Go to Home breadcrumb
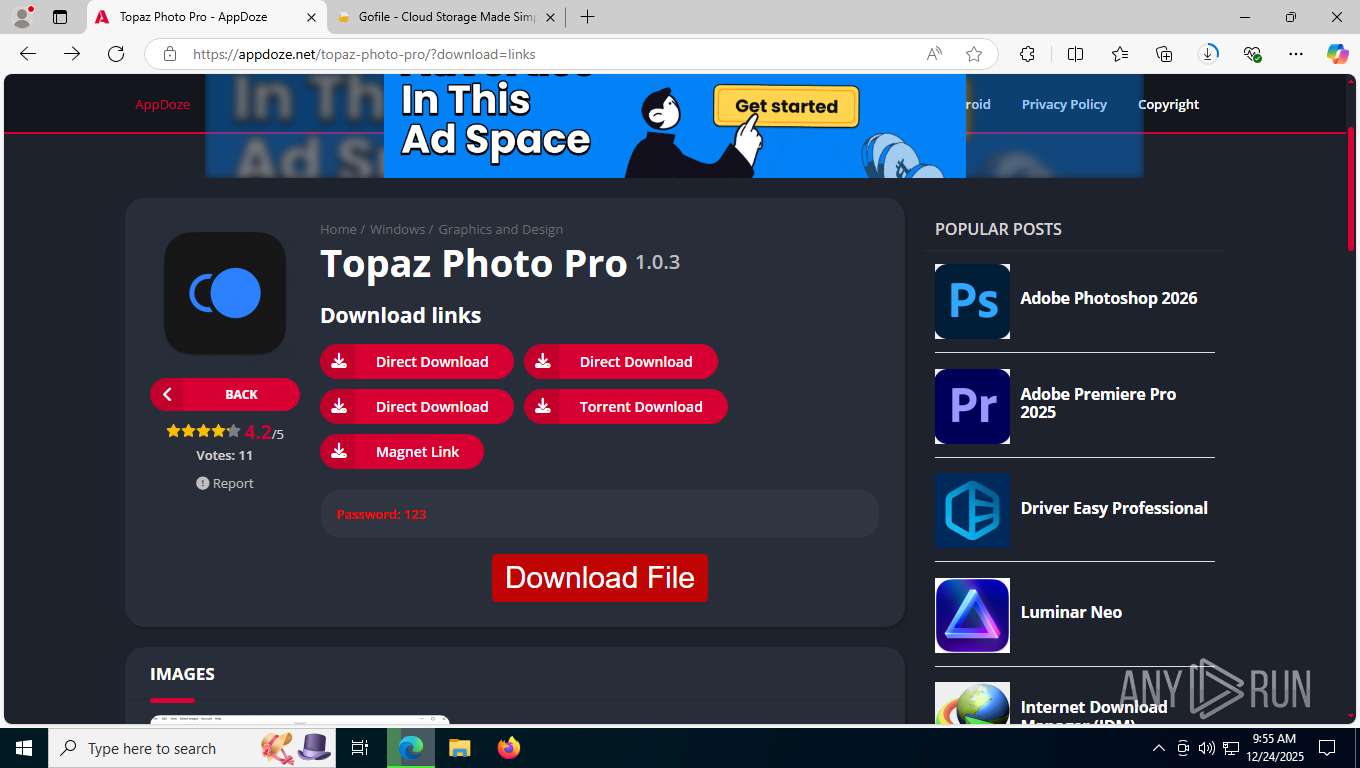Image resolution: width=1360 pixels, height=768 pixels. (x=338, y=230)
